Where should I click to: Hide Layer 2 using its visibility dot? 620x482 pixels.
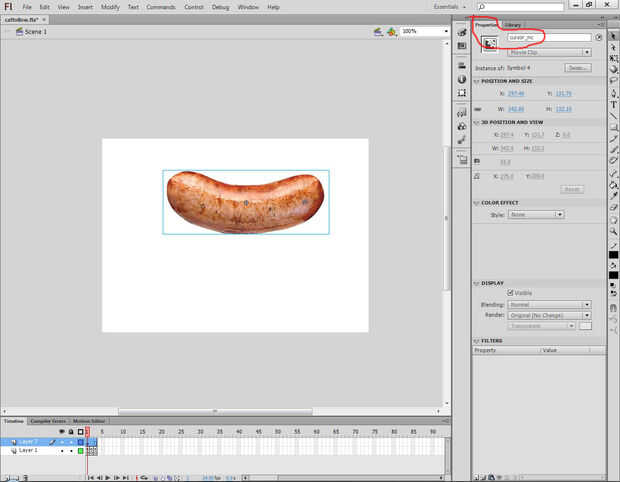[62, 442]
